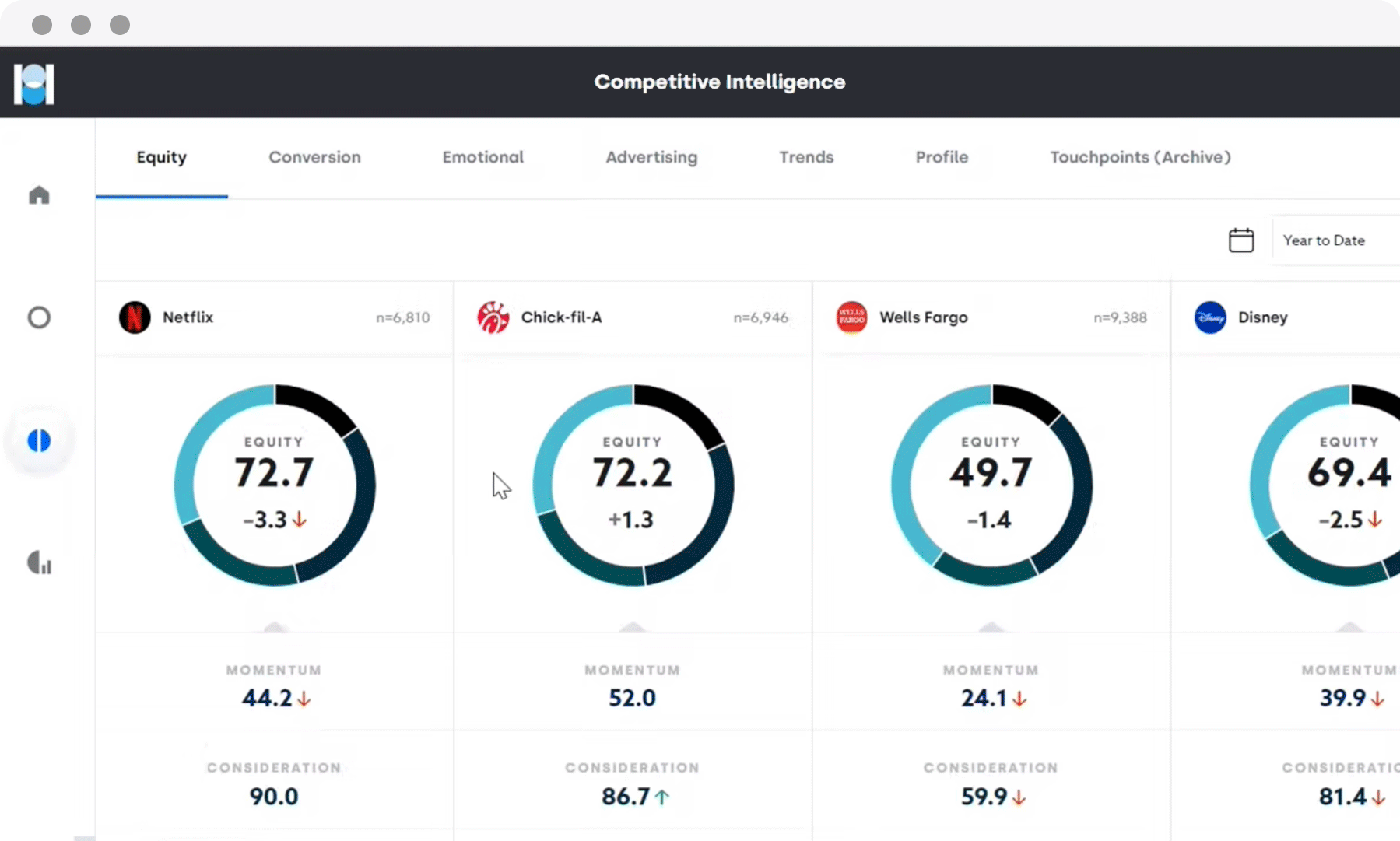Image resolution: width=1400 pixels, height=841 pixels.
Task: Click Chick-fil-A equity score 72.2
Action: (633, 472)
